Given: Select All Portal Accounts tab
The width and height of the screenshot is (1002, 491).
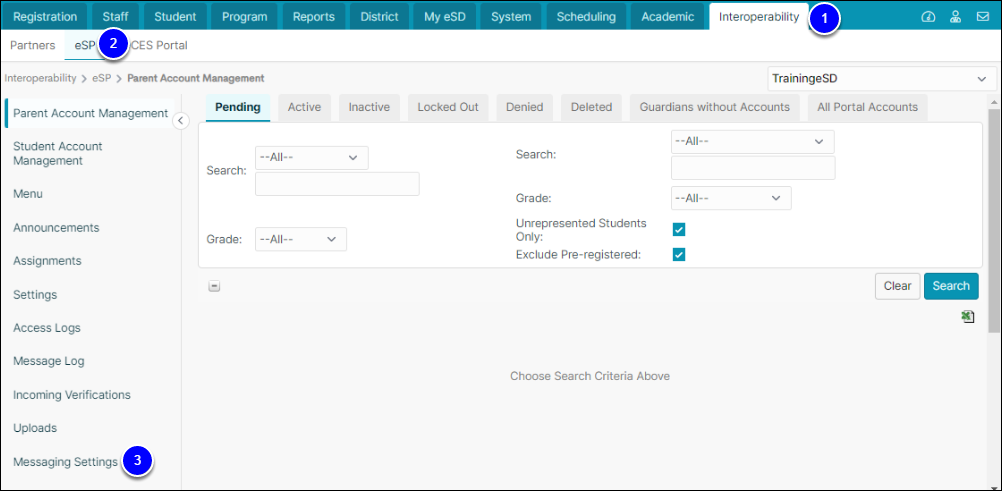Looking at the screenshot, I should click(868, 107).
